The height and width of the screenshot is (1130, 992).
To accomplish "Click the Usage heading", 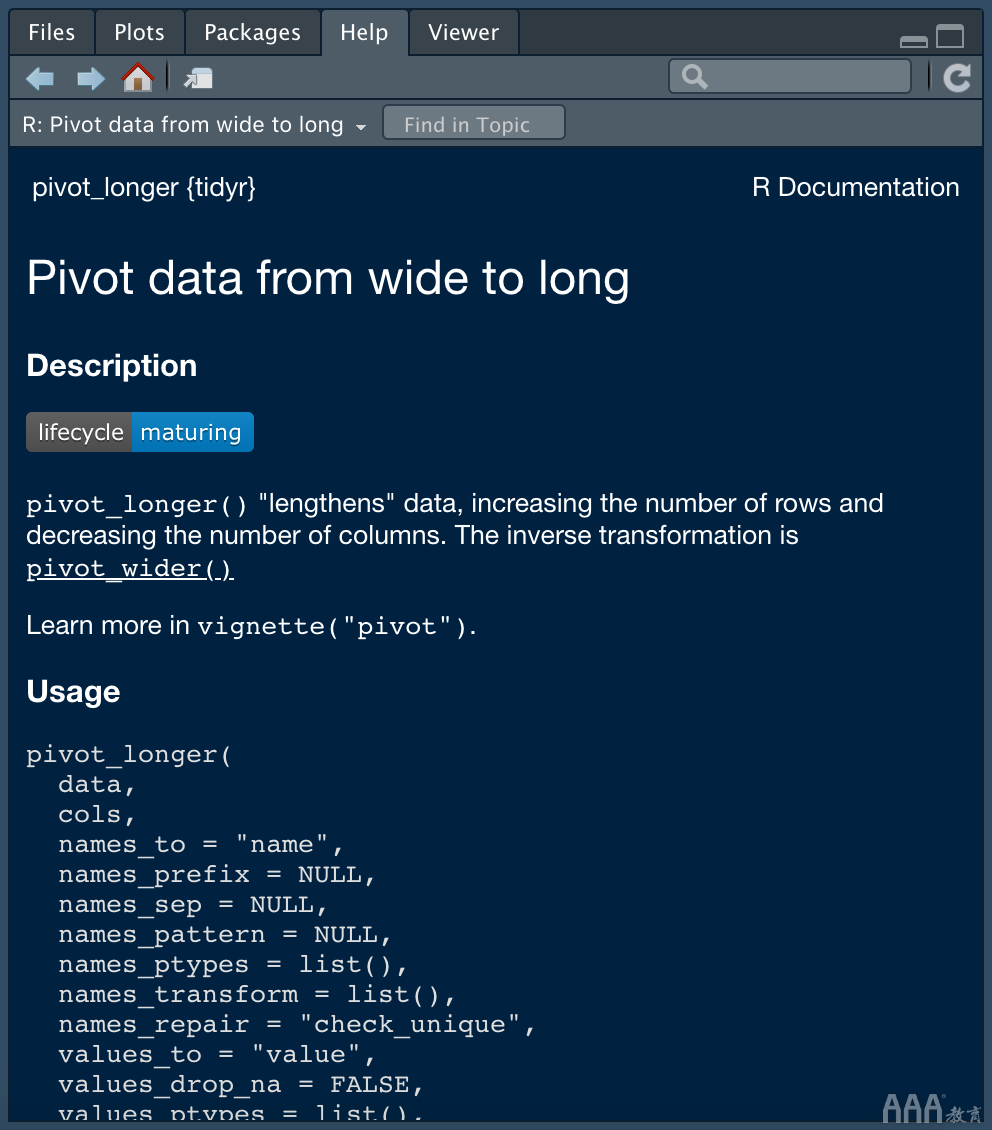I will pos(73,692).
